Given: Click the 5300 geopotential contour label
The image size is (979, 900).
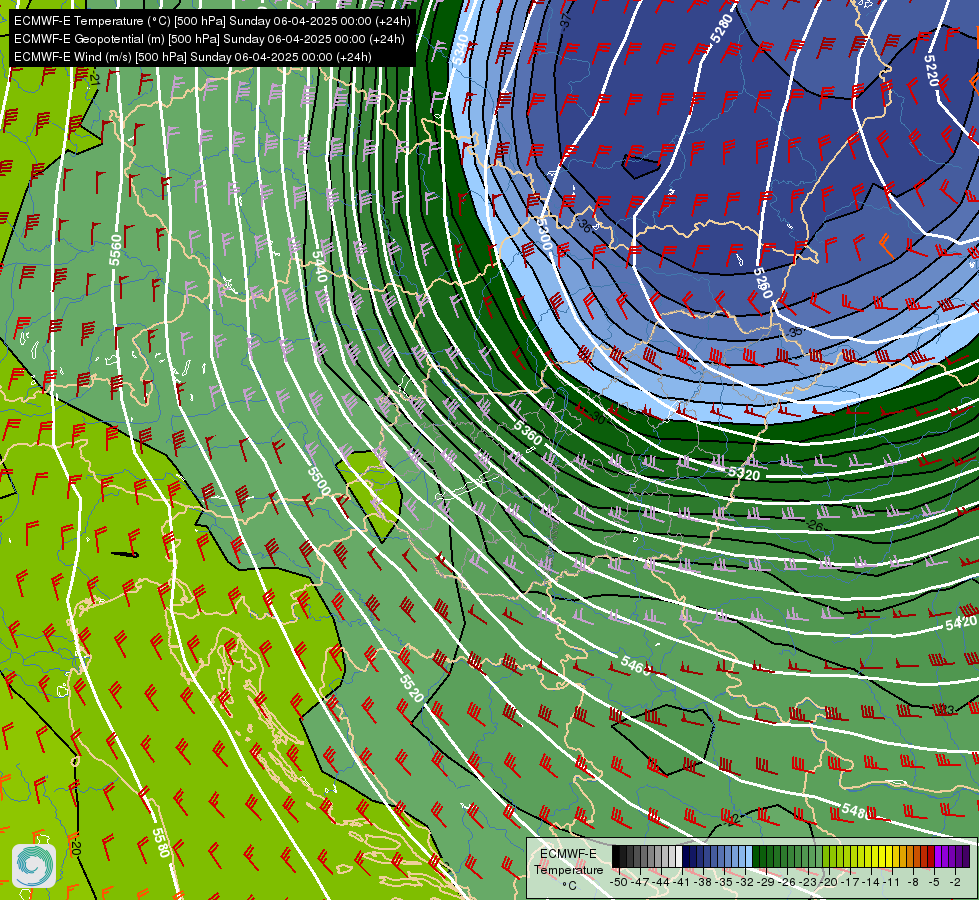Looking at the screenshot, I should [544, 234].
